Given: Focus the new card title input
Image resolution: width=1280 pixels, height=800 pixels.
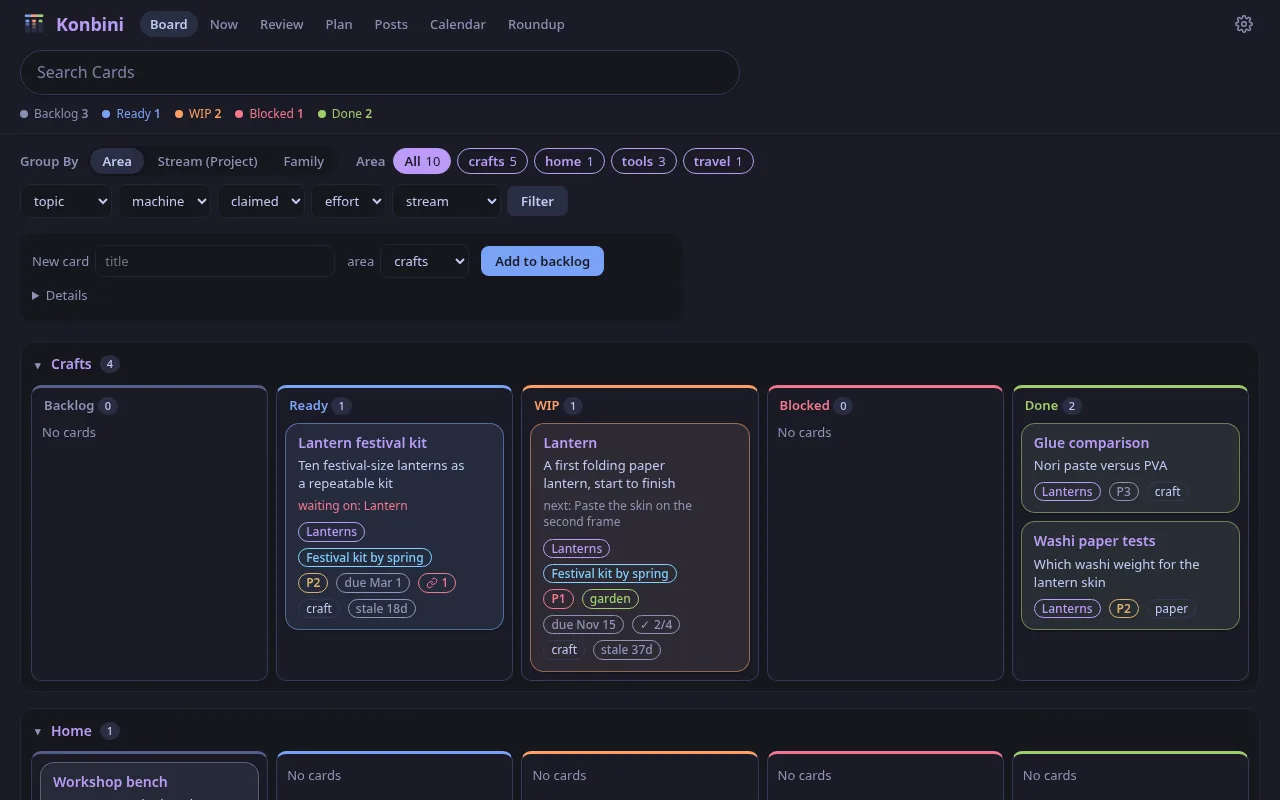Looking at the screenshot, I should [x=215, y=261].
